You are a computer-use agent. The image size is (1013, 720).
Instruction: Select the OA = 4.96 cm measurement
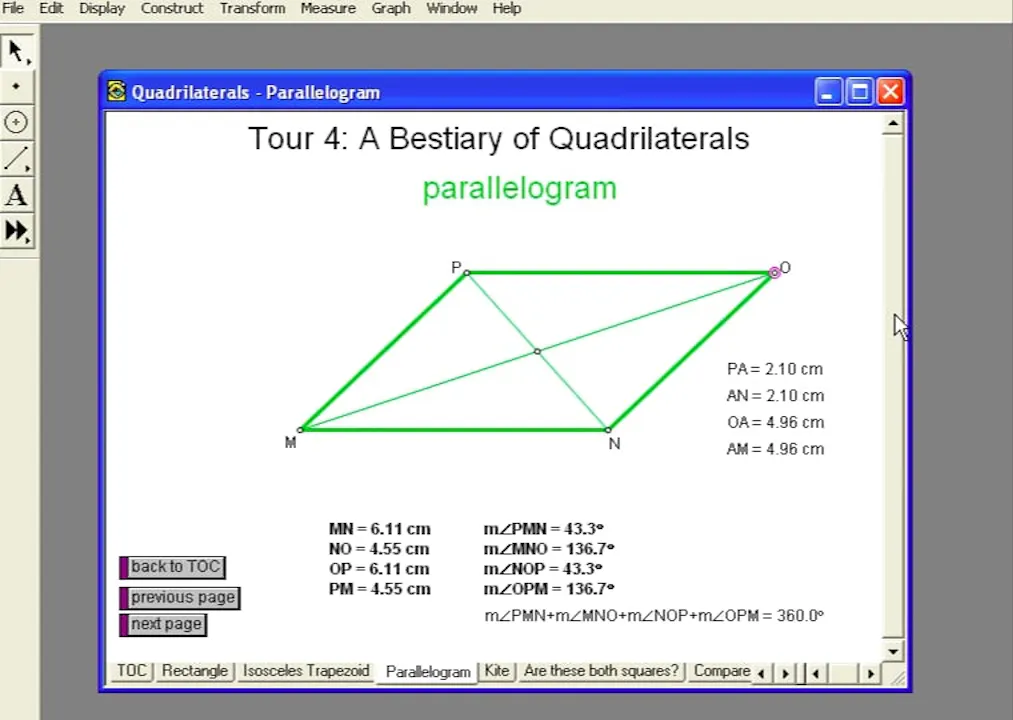coord(775,422)
